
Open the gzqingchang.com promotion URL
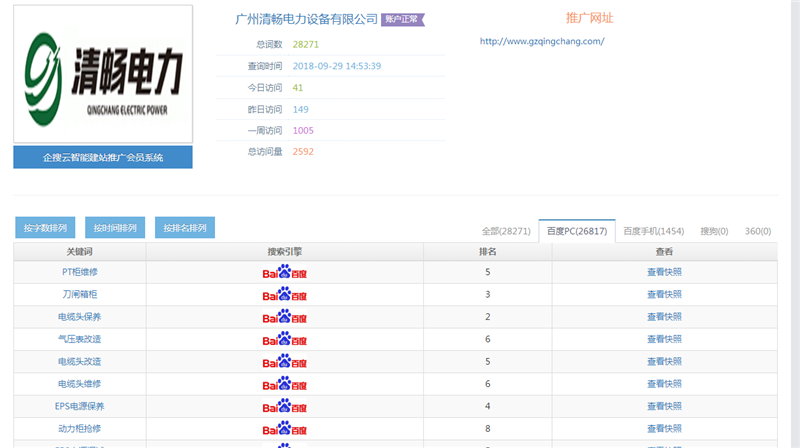point(542,41)
